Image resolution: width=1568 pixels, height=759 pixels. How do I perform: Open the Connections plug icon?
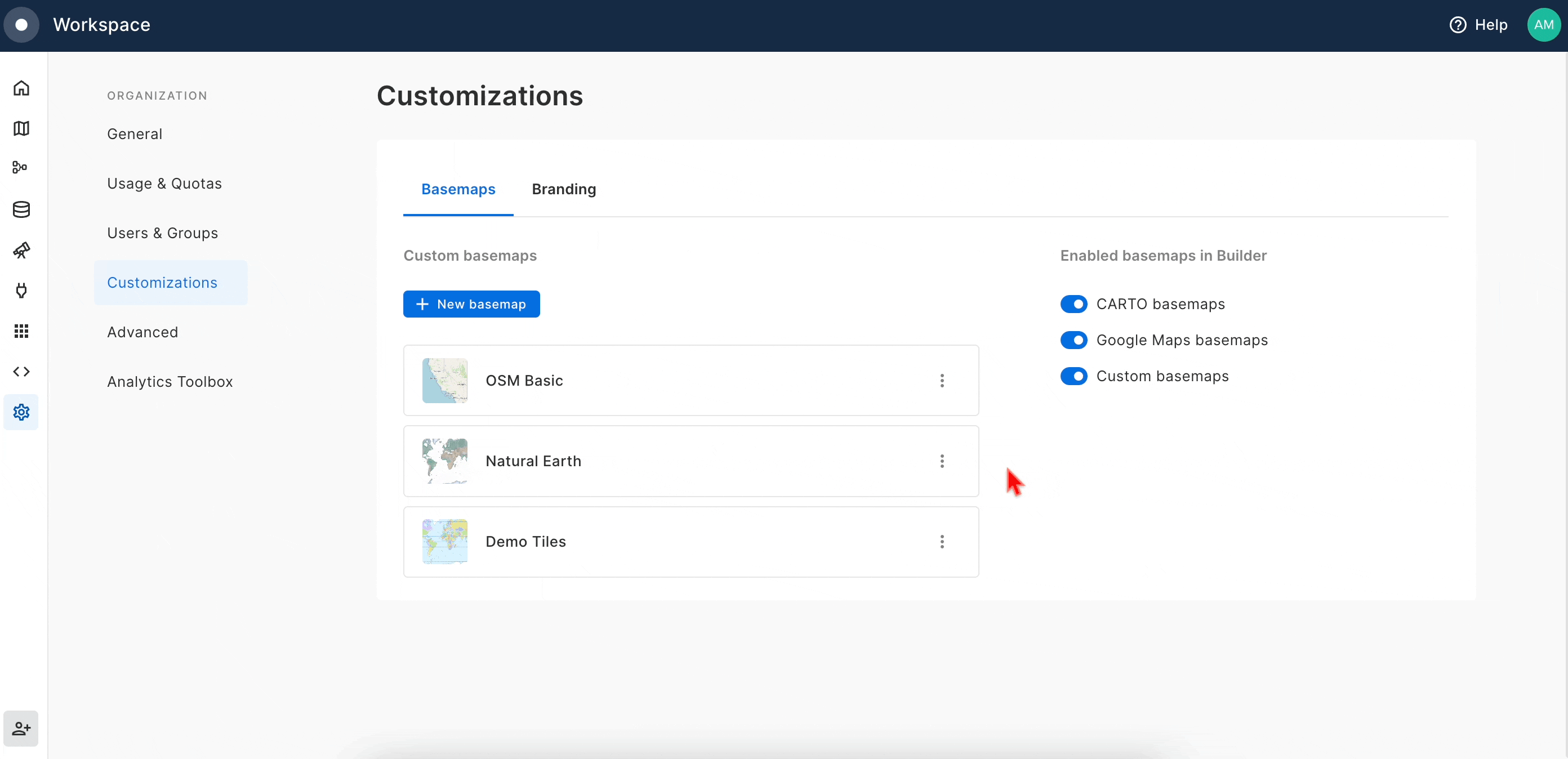pyautogui.click(x=21, y=291)
